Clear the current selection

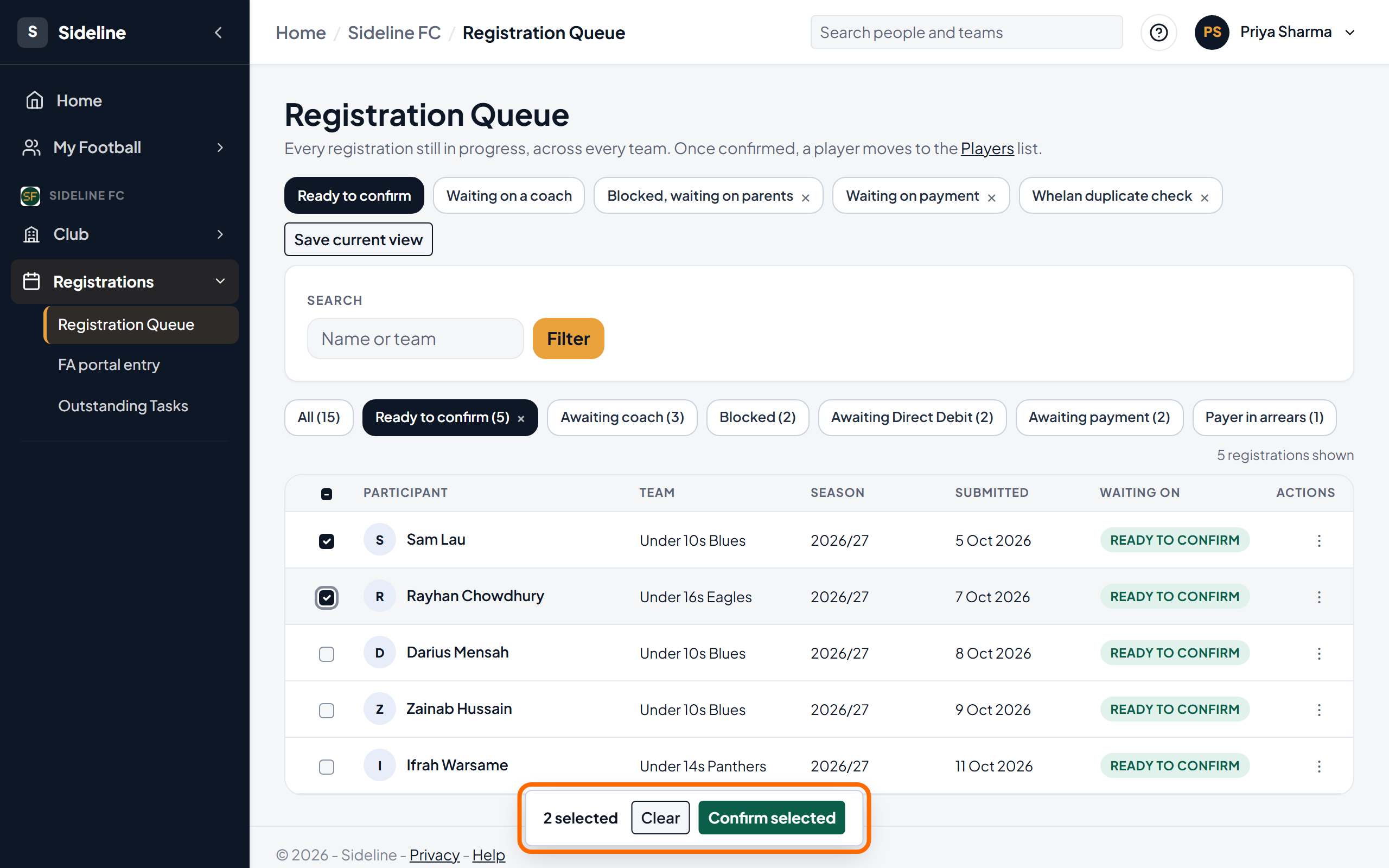660,818
